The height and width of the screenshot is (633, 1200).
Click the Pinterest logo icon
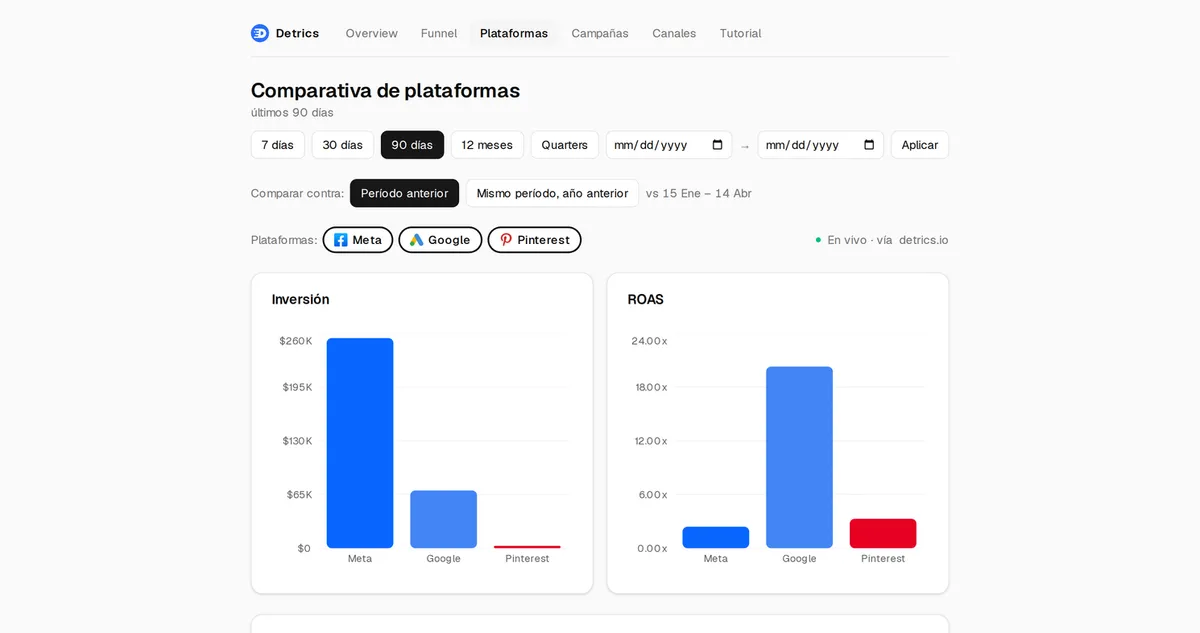click(506, 240)
